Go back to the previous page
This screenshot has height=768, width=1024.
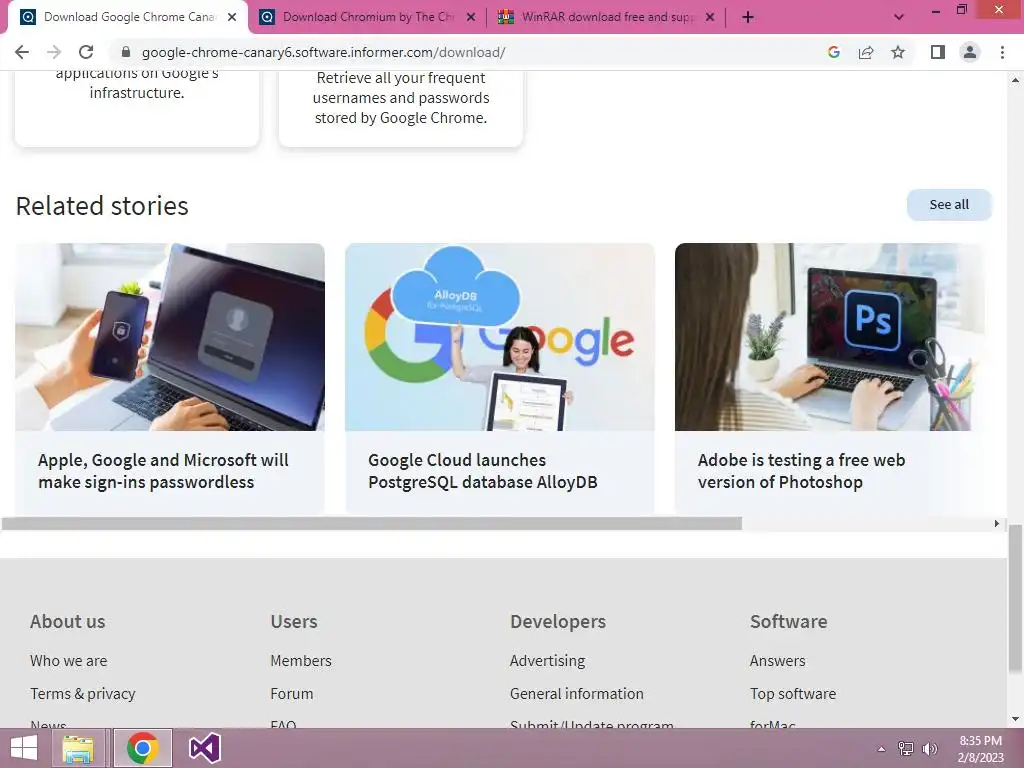tap(22, 52)
